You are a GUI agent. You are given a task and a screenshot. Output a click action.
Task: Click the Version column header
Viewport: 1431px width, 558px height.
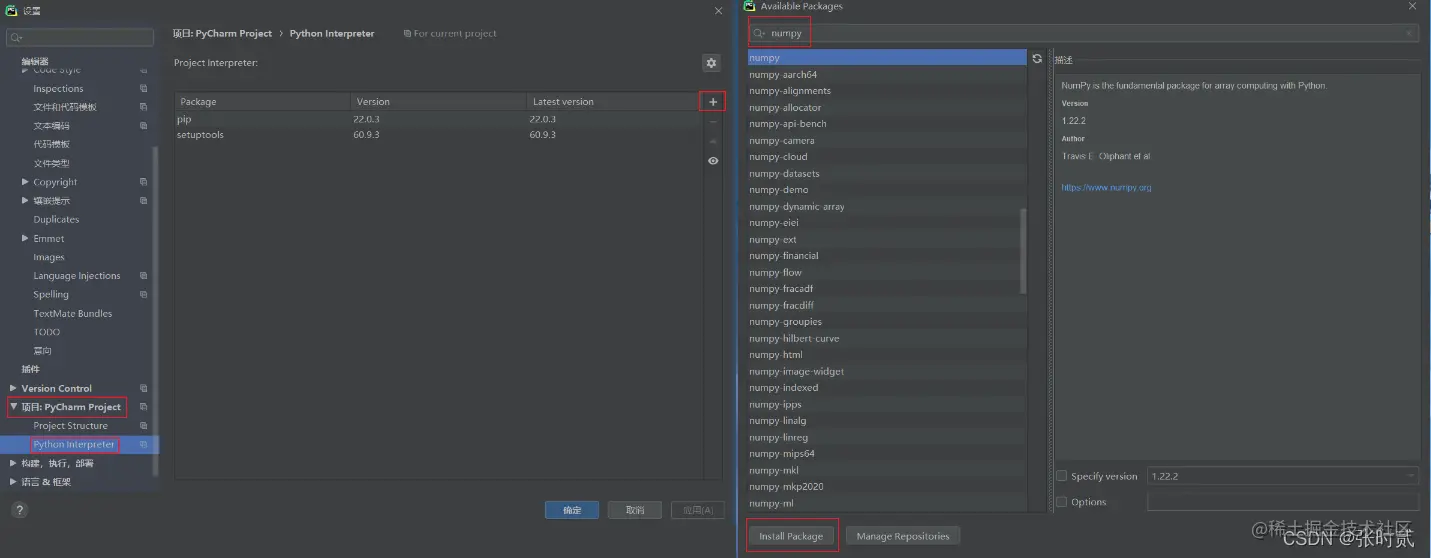click(x=440, y=102)
